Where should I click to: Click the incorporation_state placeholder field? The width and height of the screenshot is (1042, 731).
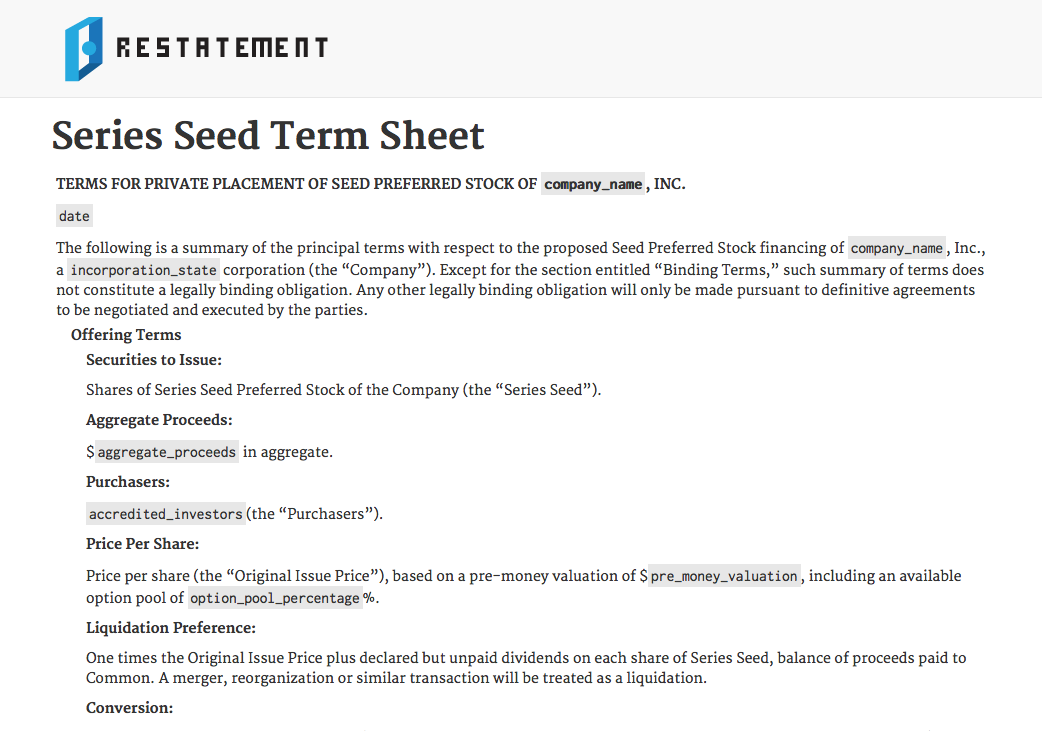(143, 270)
